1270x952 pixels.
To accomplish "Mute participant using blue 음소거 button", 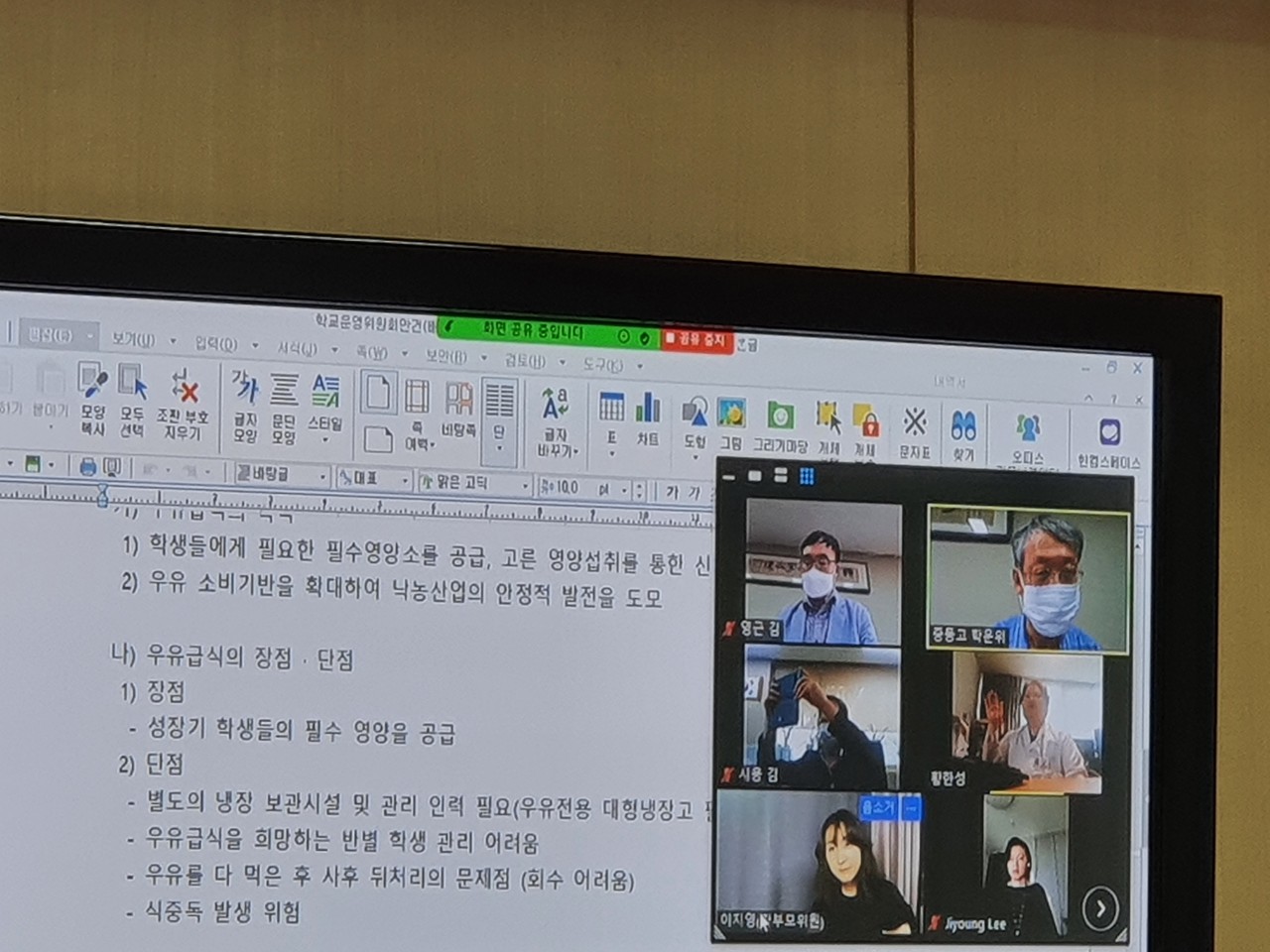I will (879, 807).
